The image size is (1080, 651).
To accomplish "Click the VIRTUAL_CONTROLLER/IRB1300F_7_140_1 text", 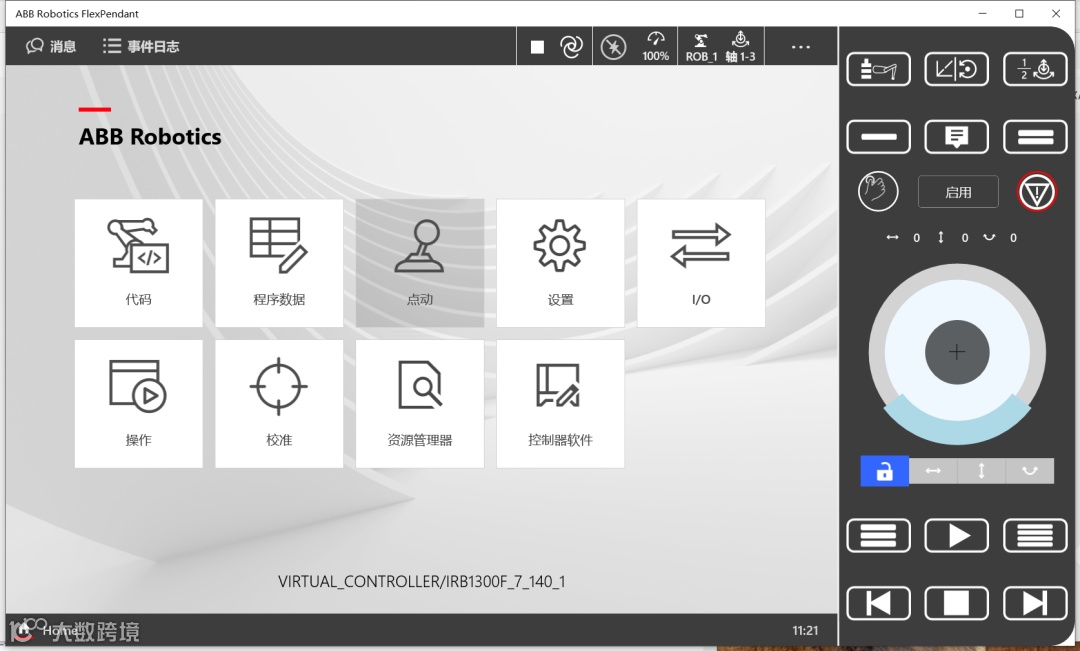I will (x=422, y=581).
